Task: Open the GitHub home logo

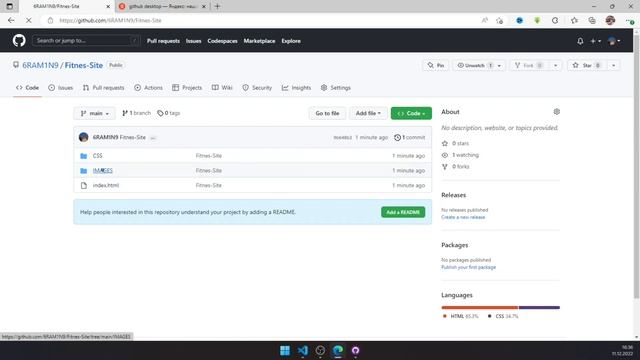Action: (19, 40)
